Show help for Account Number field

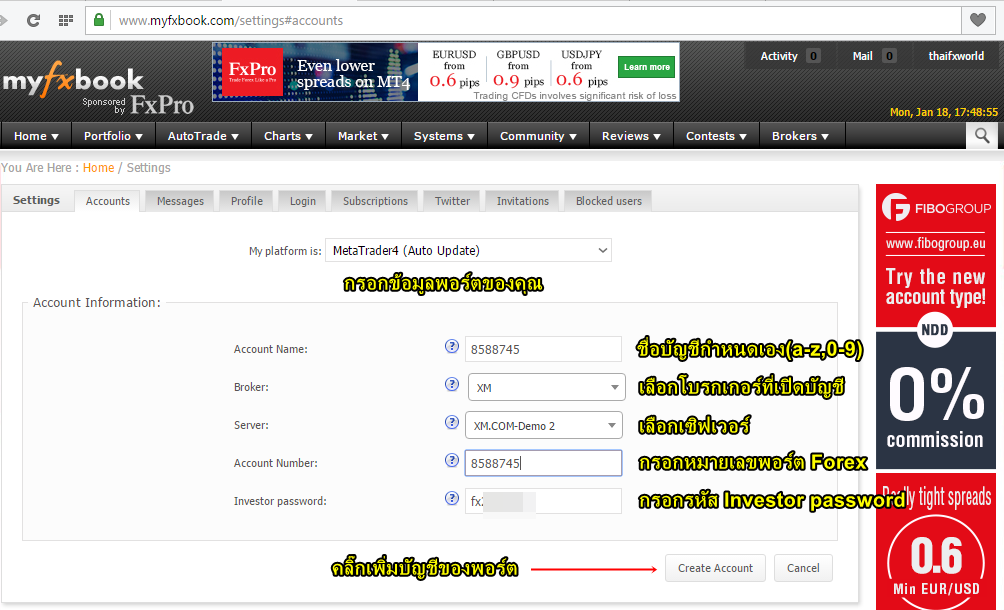point(451,460)
